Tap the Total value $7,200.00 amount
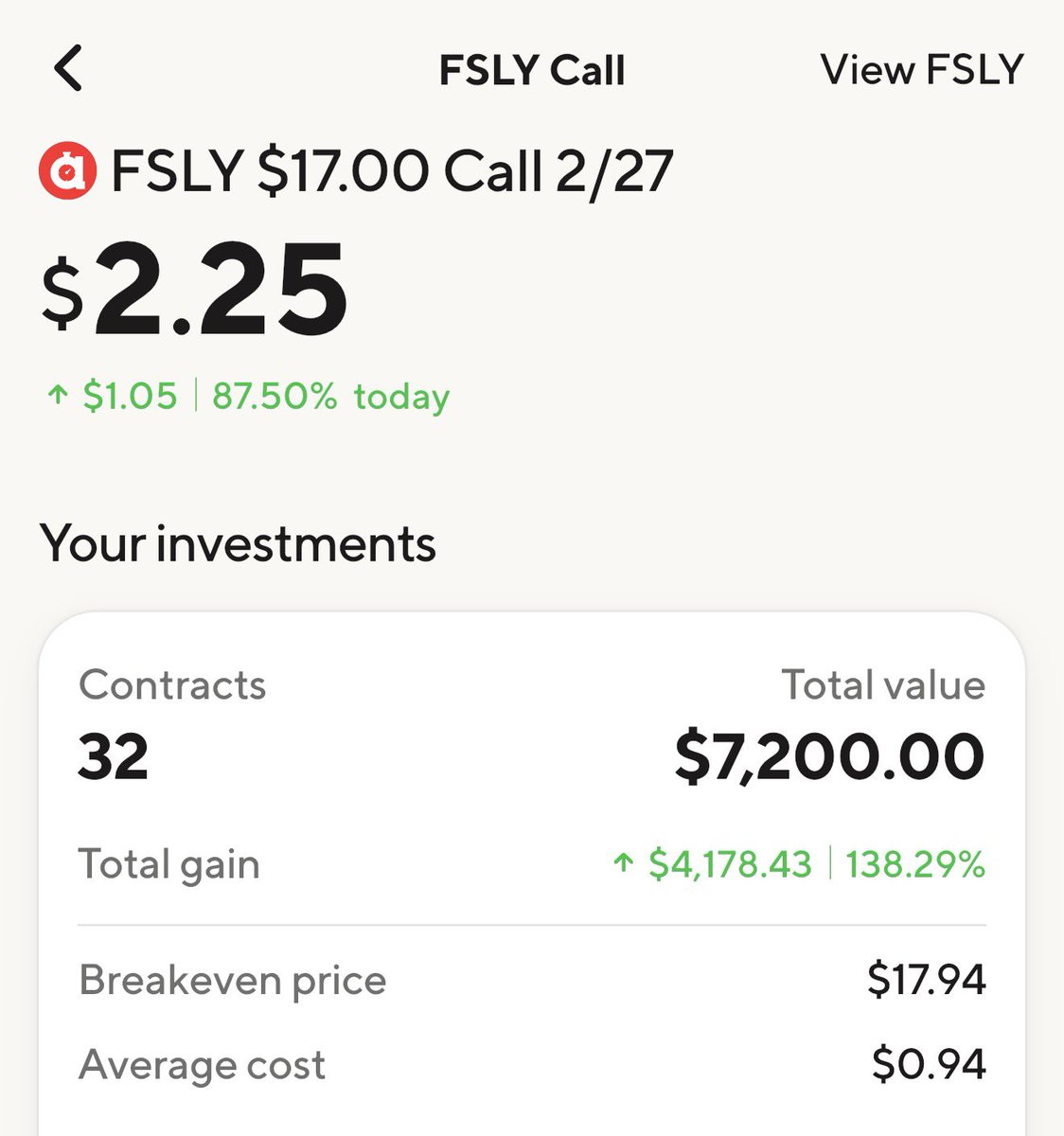 pyautogui.click(x=830, y=756)
